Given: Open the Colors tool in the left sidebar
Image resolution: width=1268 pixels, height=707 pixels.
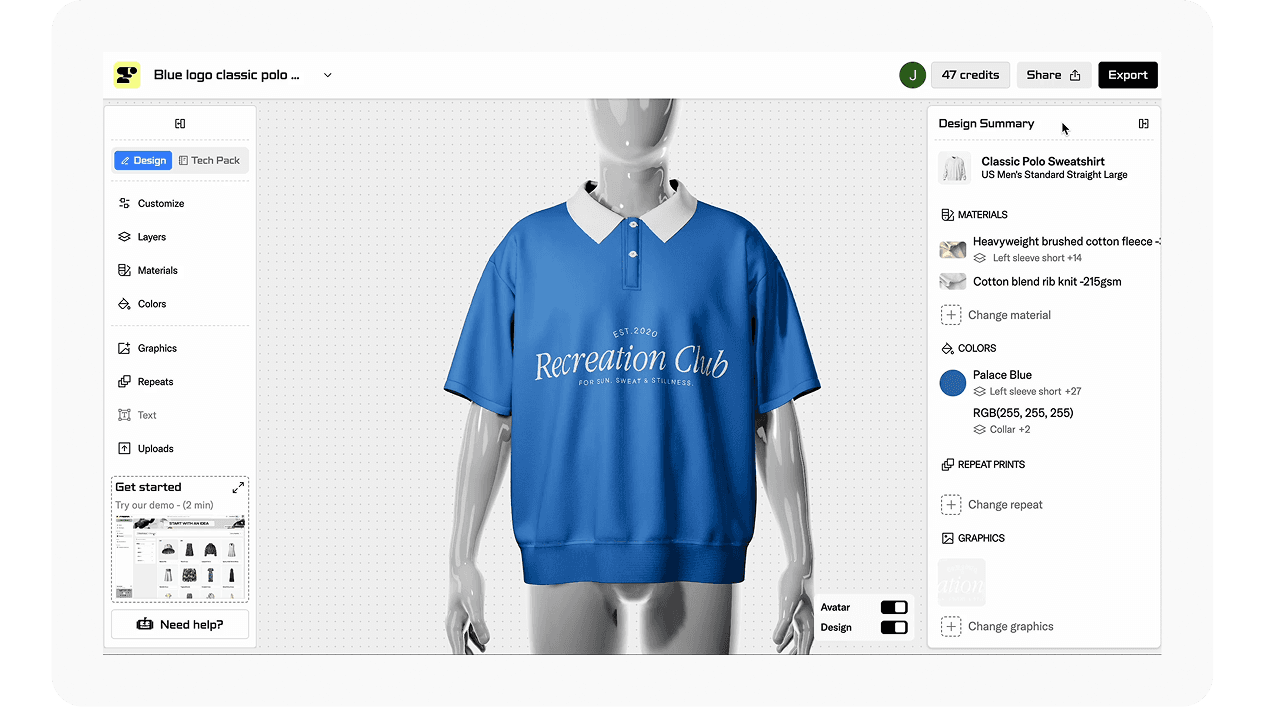Looking at the screenshot, I should [151, 303].
